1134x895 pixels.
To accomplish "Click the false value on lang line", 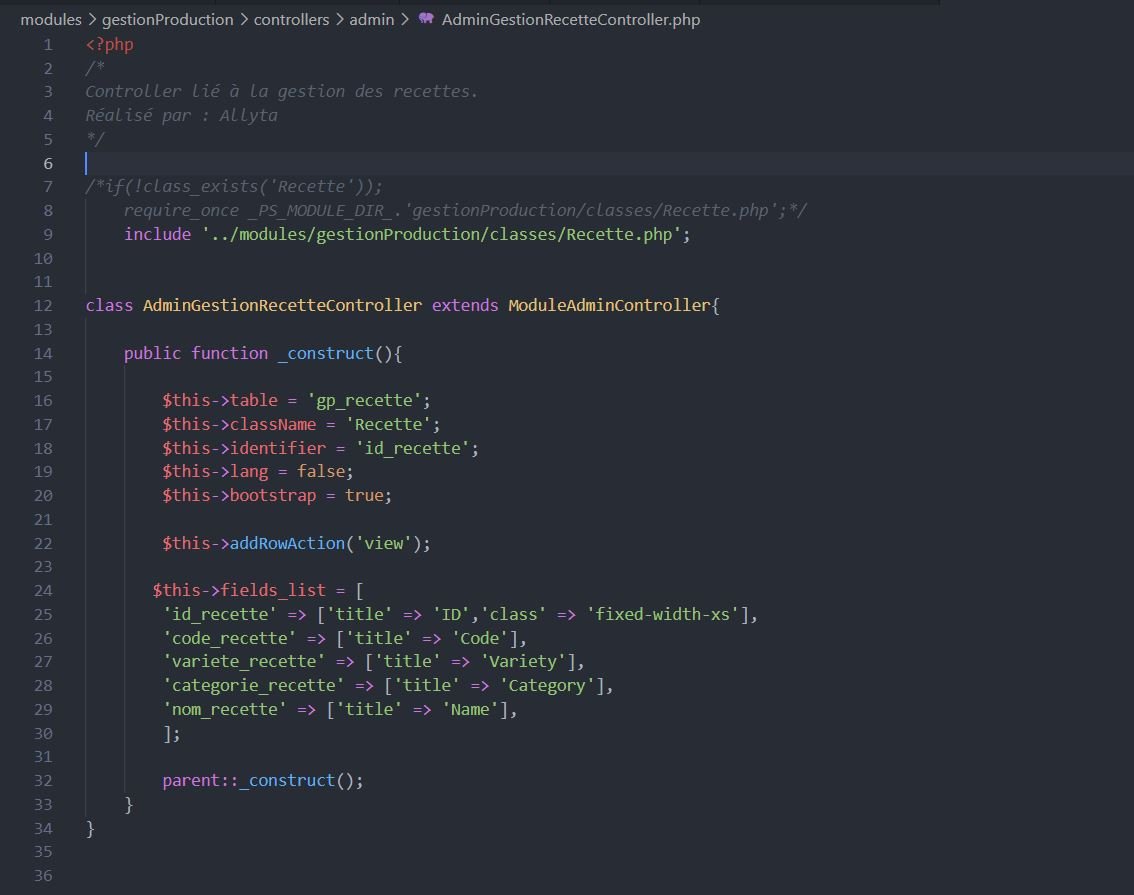I will click(x=320, y=471).
